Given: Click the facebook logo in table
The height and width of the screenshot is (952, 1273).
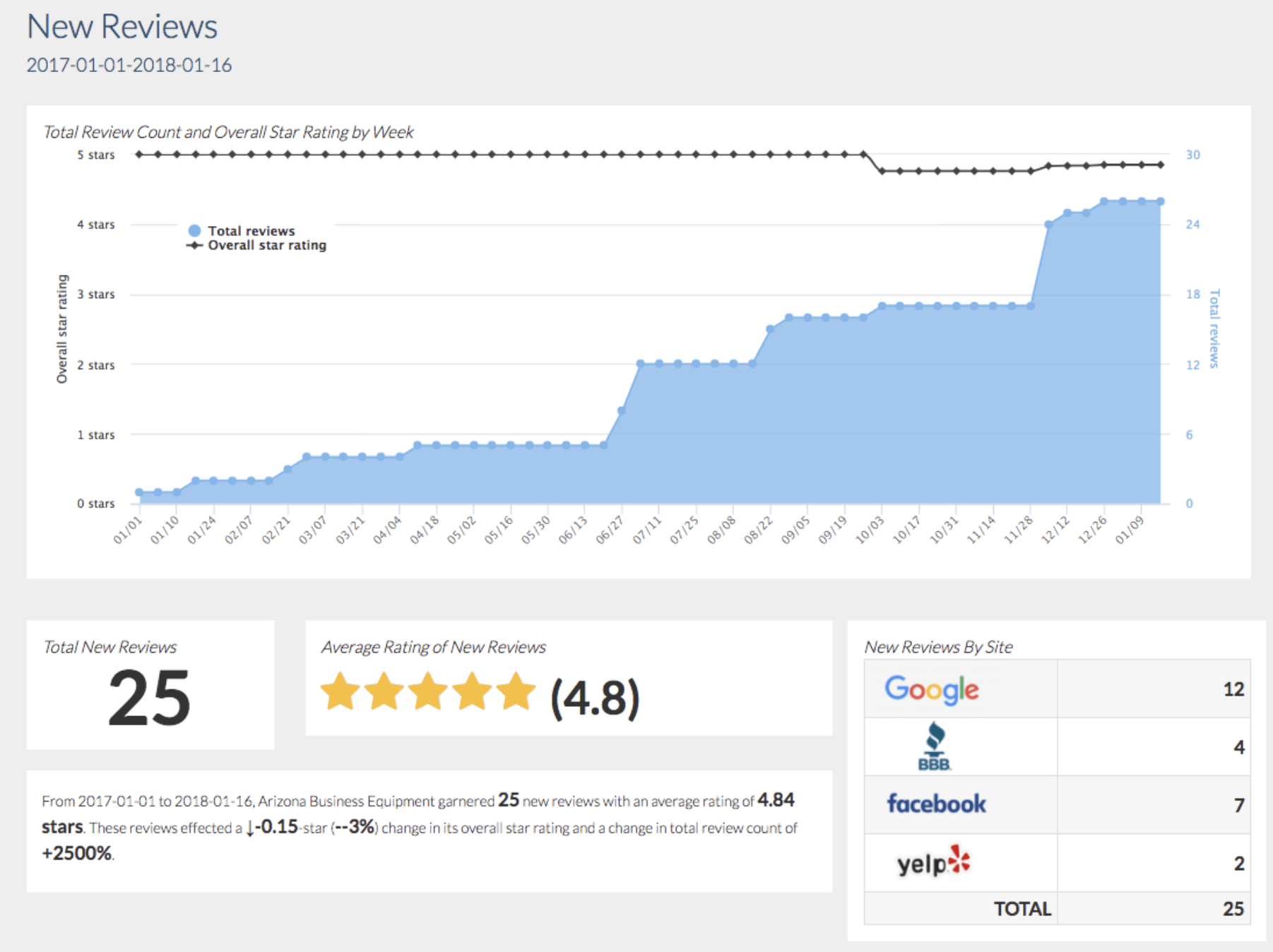Looking at the screenshot, I should tap(936, 804).
